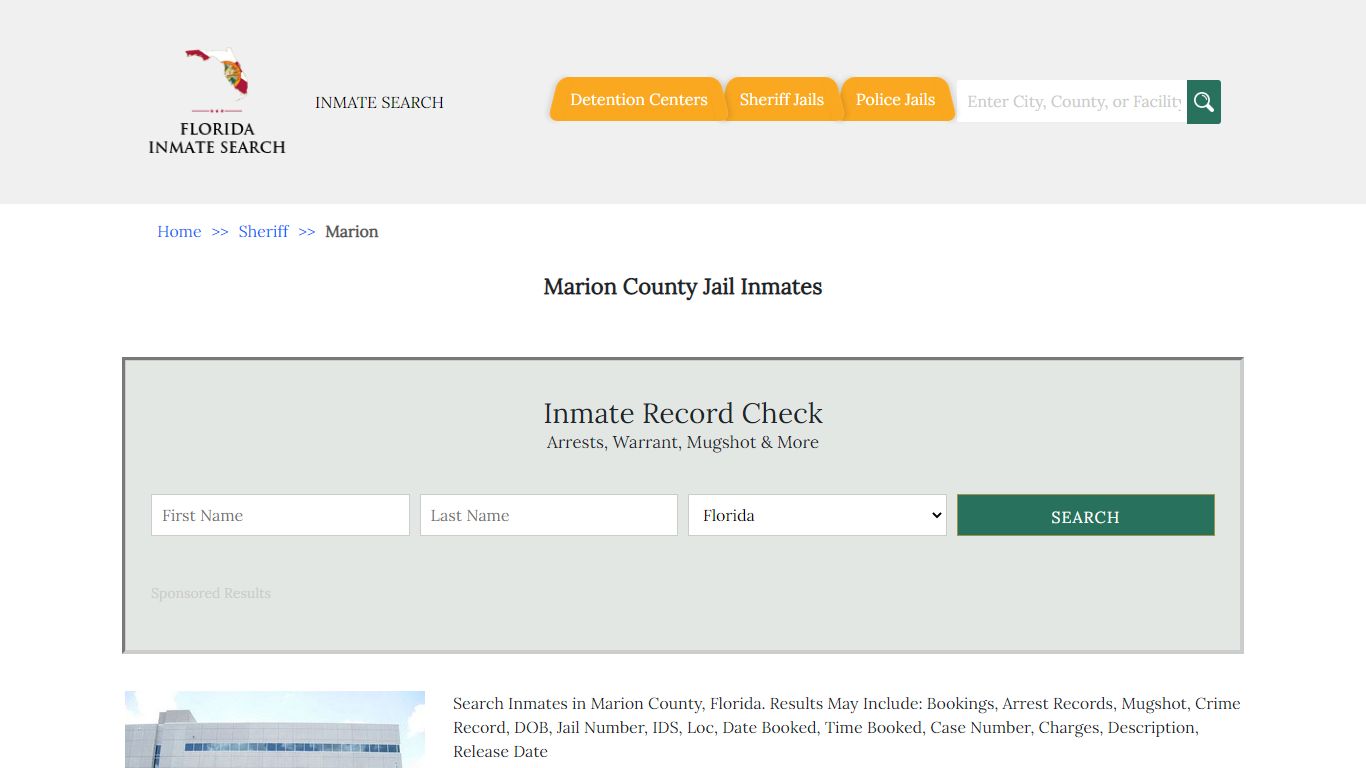Open the Police Jails tab

point(896,99)
